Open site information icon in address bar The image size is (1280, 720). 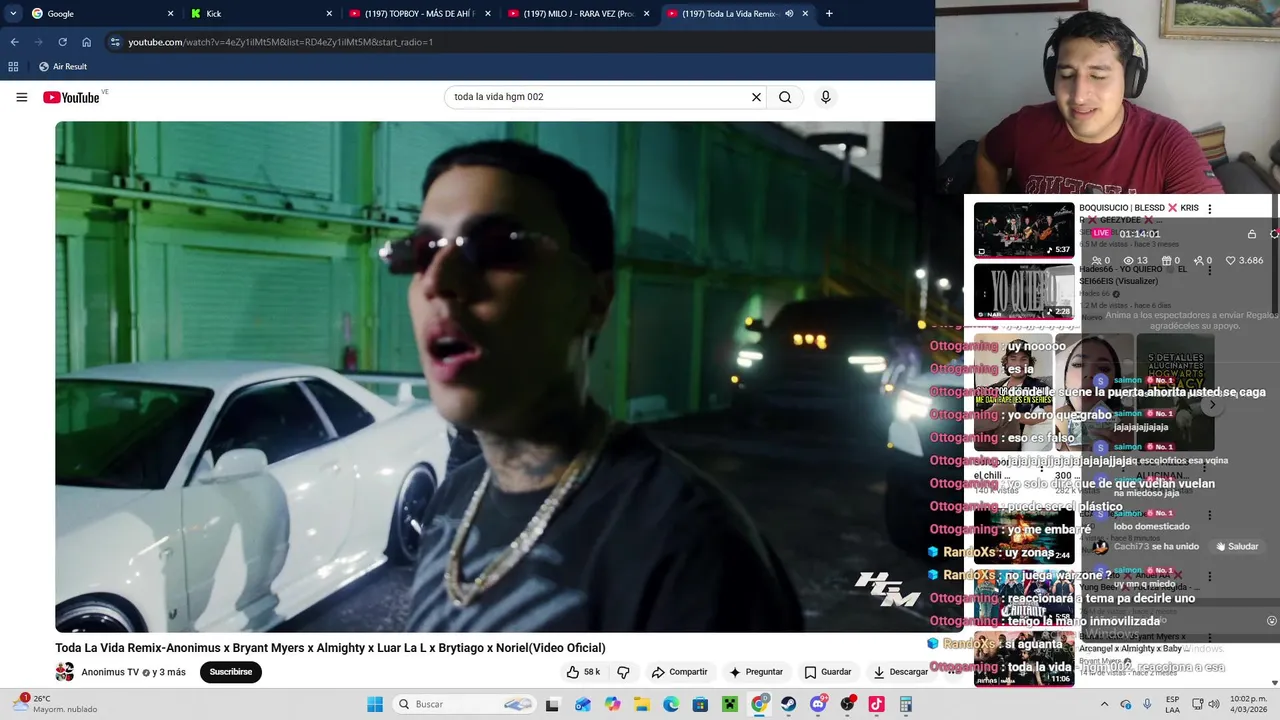(114, 42)
